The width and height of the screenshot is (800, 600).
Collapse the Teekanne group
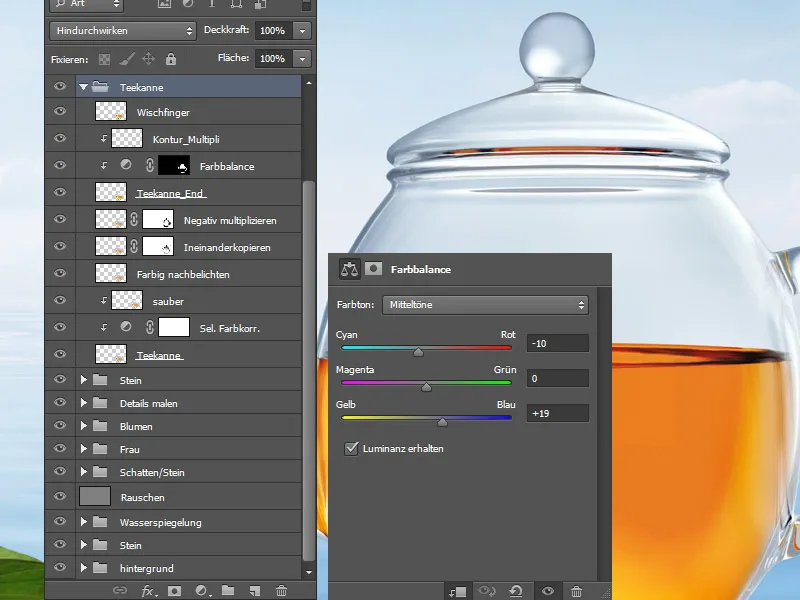click(x=84, y=87)
